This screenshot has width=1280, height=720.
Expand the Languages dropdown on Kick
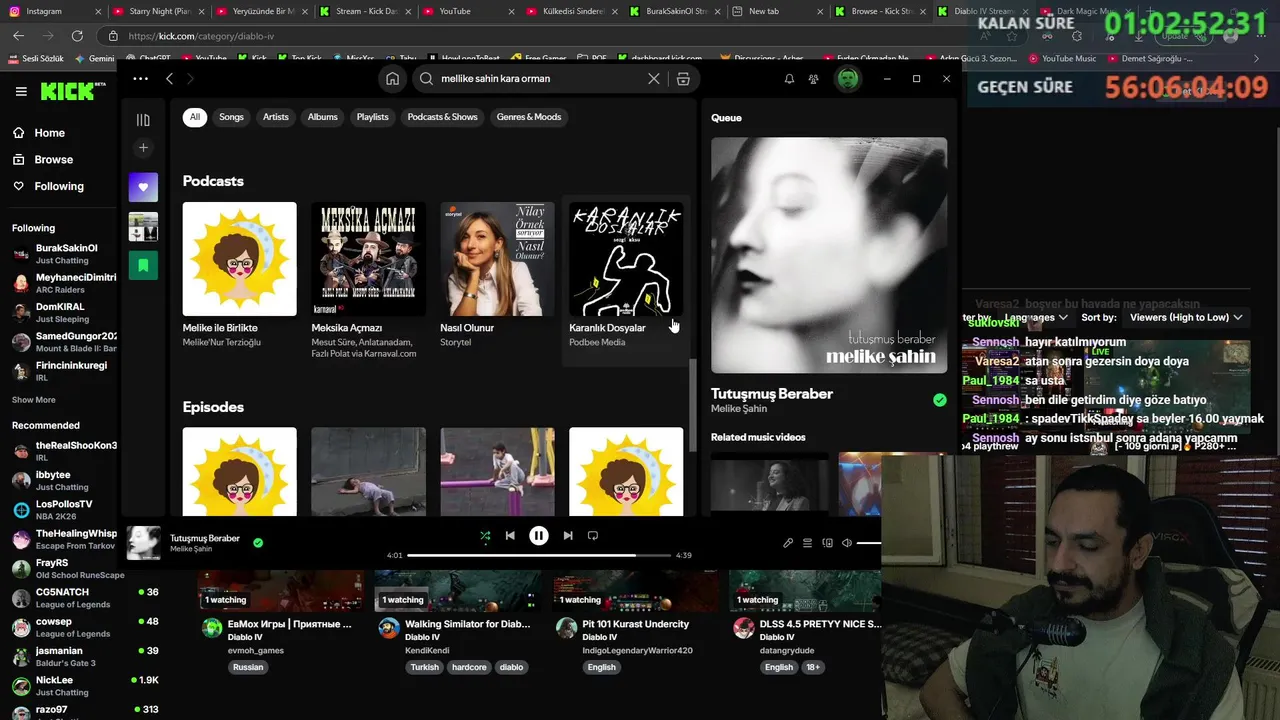[1035, 317]
